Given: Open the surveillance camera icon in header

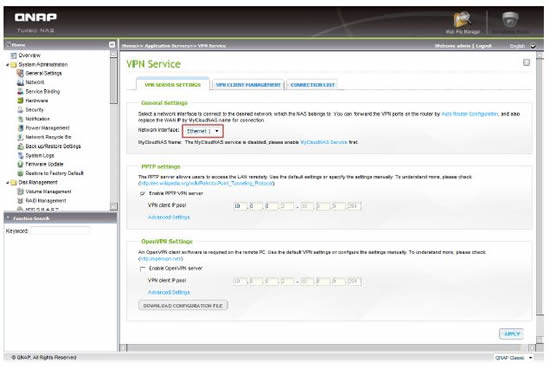Looking at the screenshot, I should 510,20.
